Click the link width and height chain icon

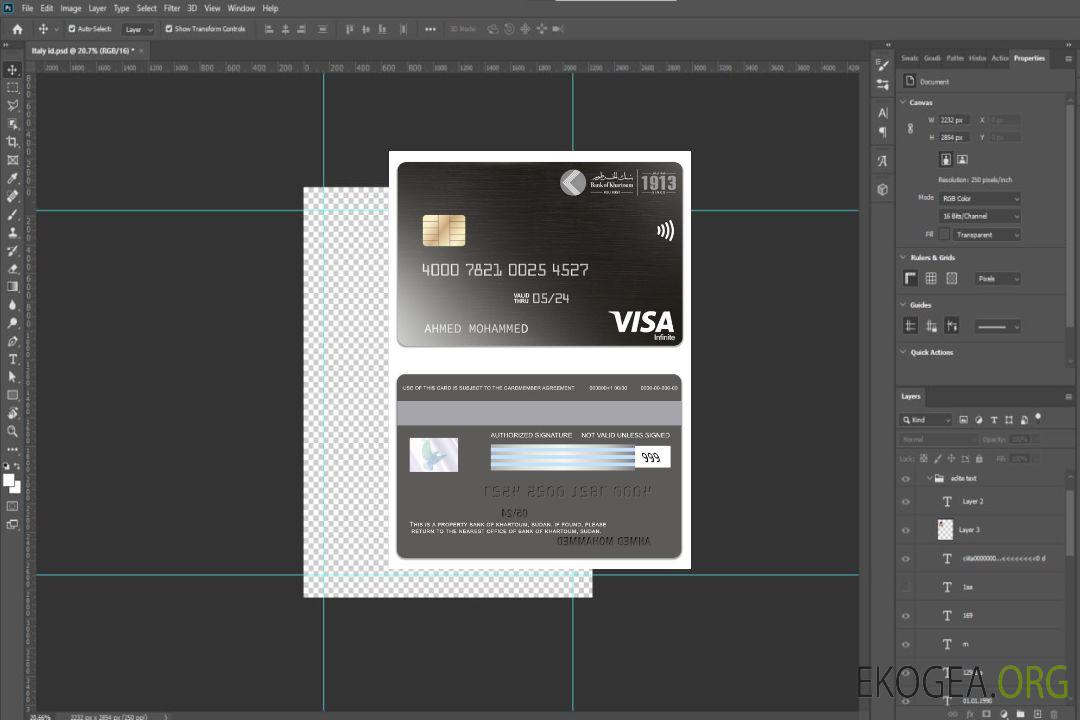911,129
